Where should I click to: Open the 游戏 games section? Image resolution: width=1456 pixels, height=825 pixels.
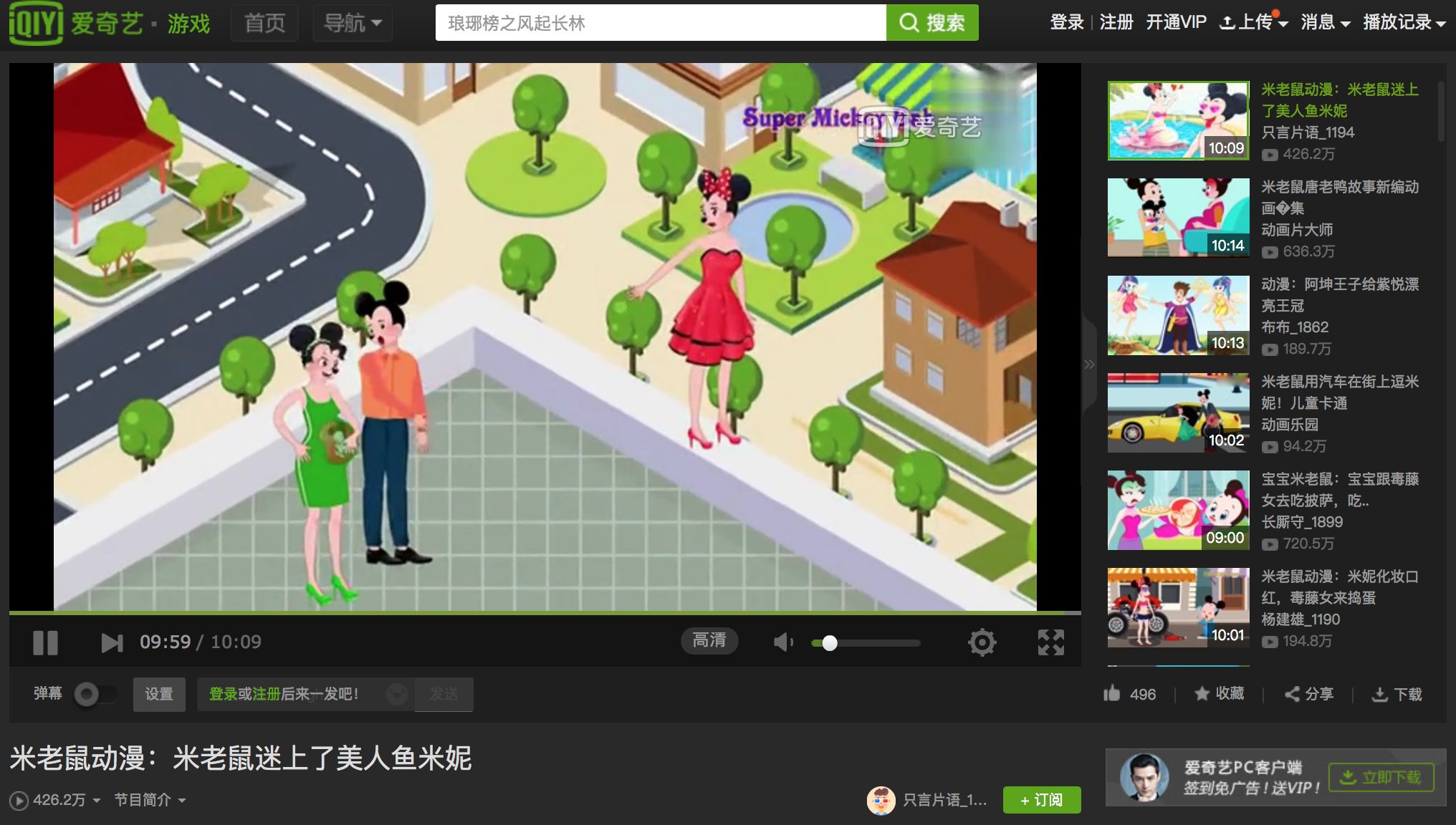[x=188, y=24]
